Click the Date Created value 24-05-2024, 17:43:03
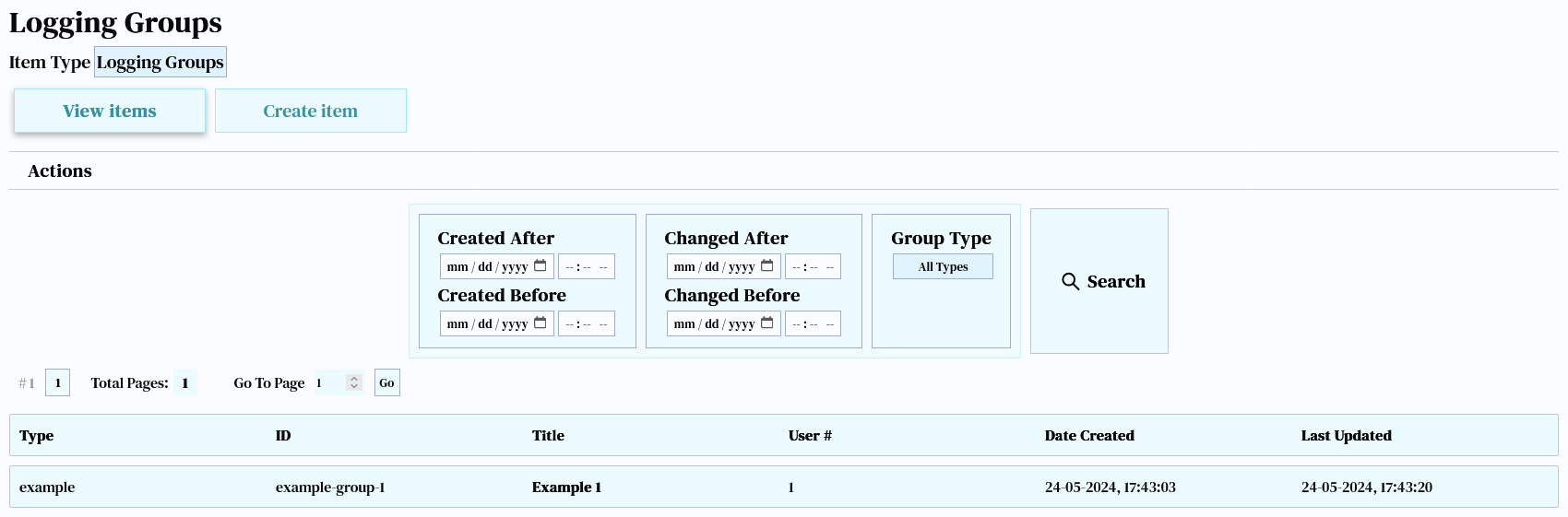The image size is (1568, 517). [x=1111, y=487]
